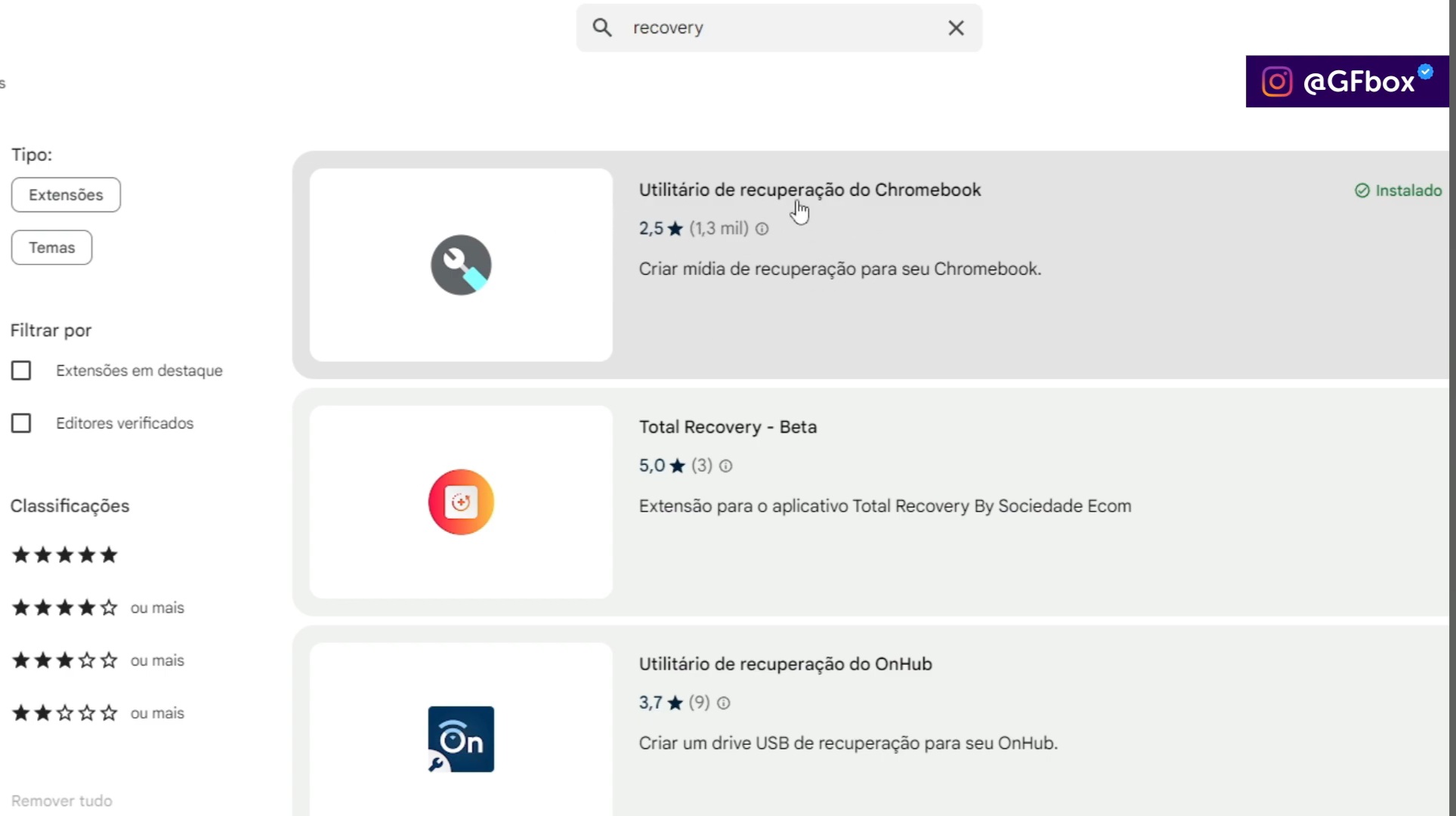Select the OnHub recovery utility icon
Screen dimensions: 1456x816
(x=460, y=739)
